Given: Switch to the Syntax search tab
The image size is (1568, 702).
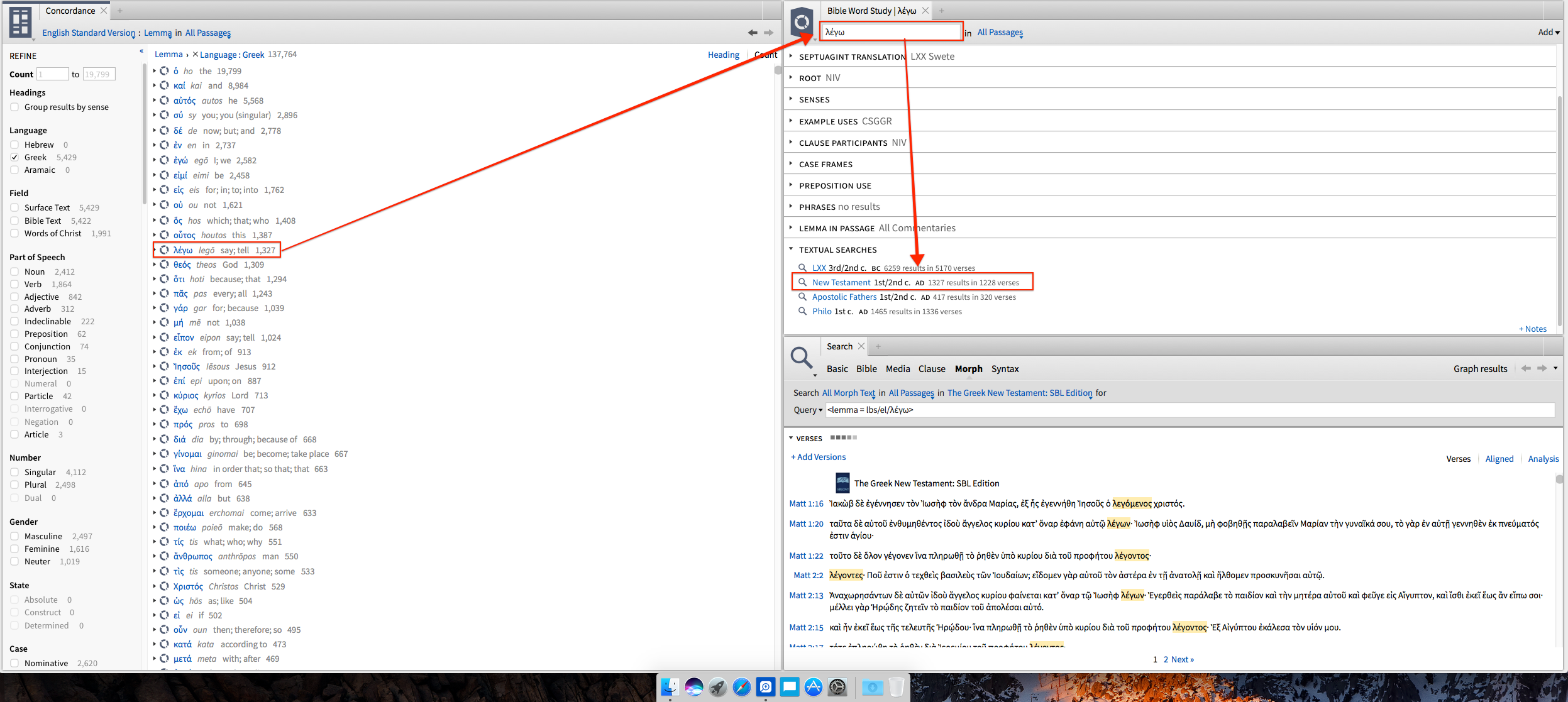Looking at the screenshot, I should pos(1005,369).
